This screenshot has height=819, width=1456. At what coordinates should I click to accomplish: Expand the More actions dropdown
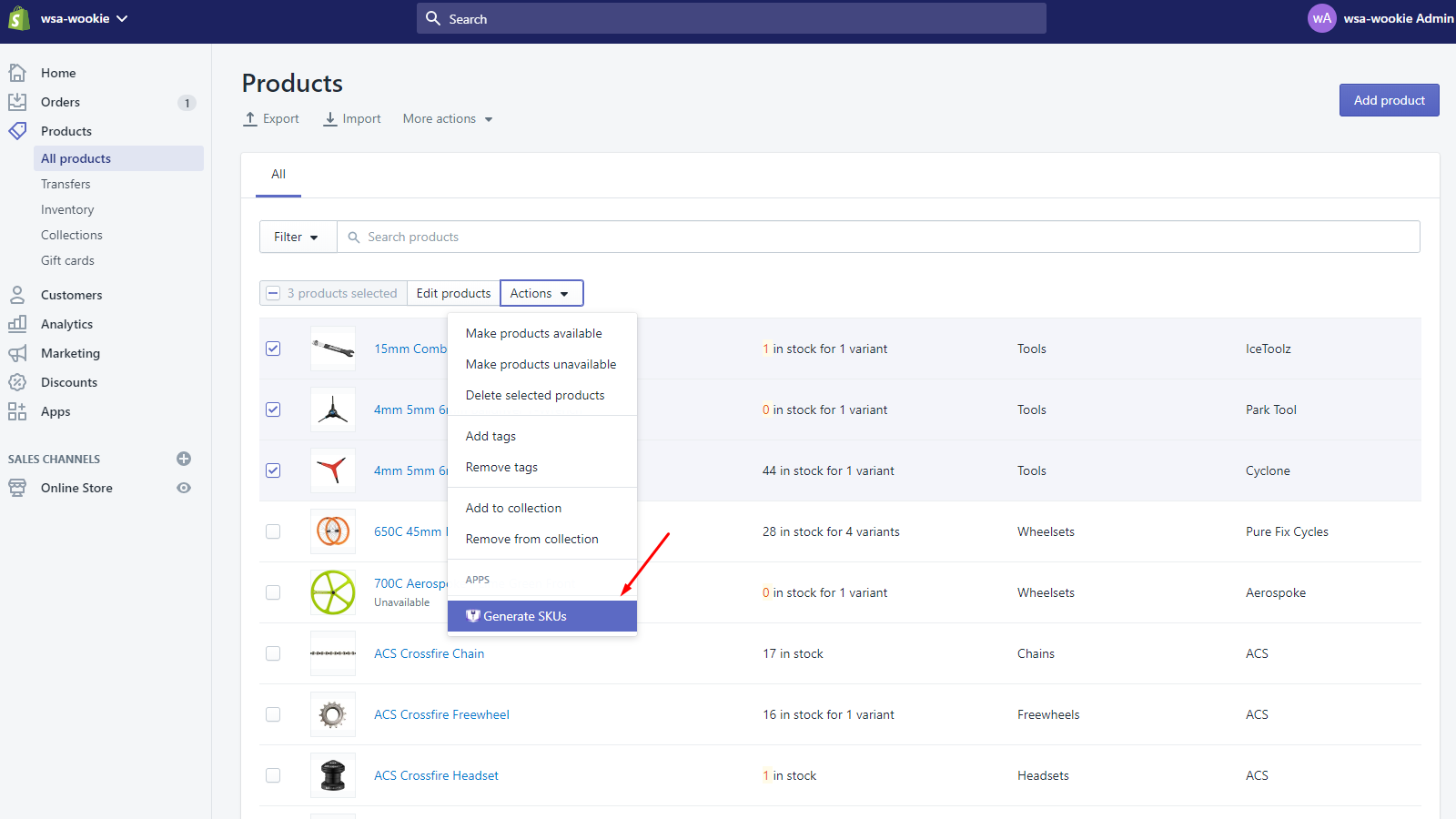click(448, 119)
